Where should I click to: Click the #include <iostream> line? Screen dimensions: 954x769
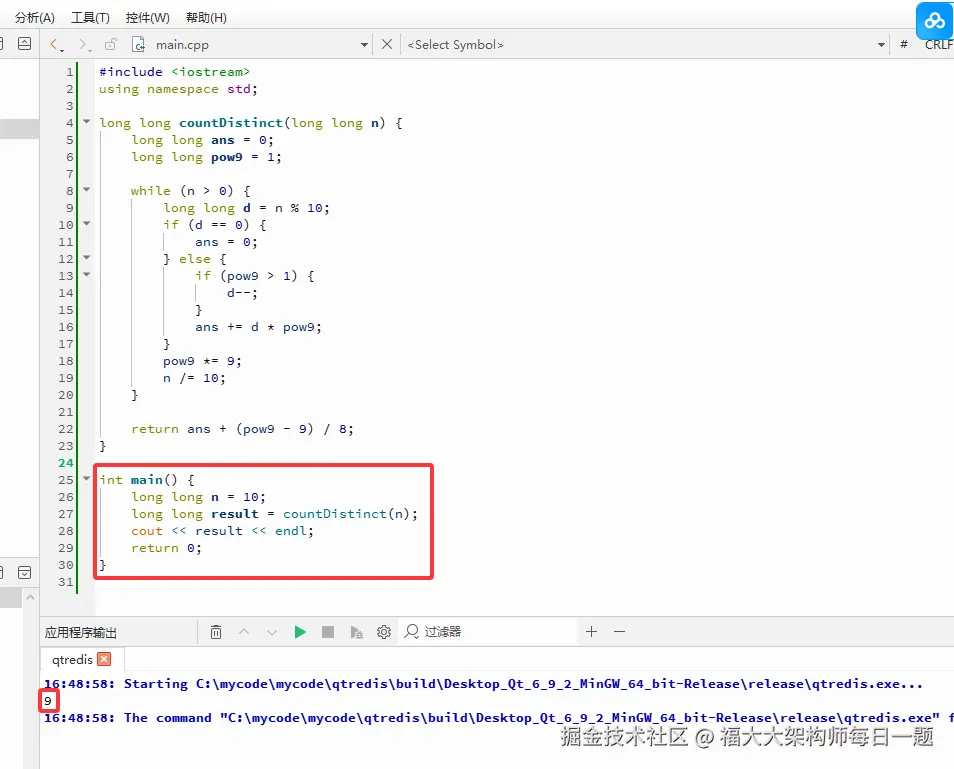point(175,72)
